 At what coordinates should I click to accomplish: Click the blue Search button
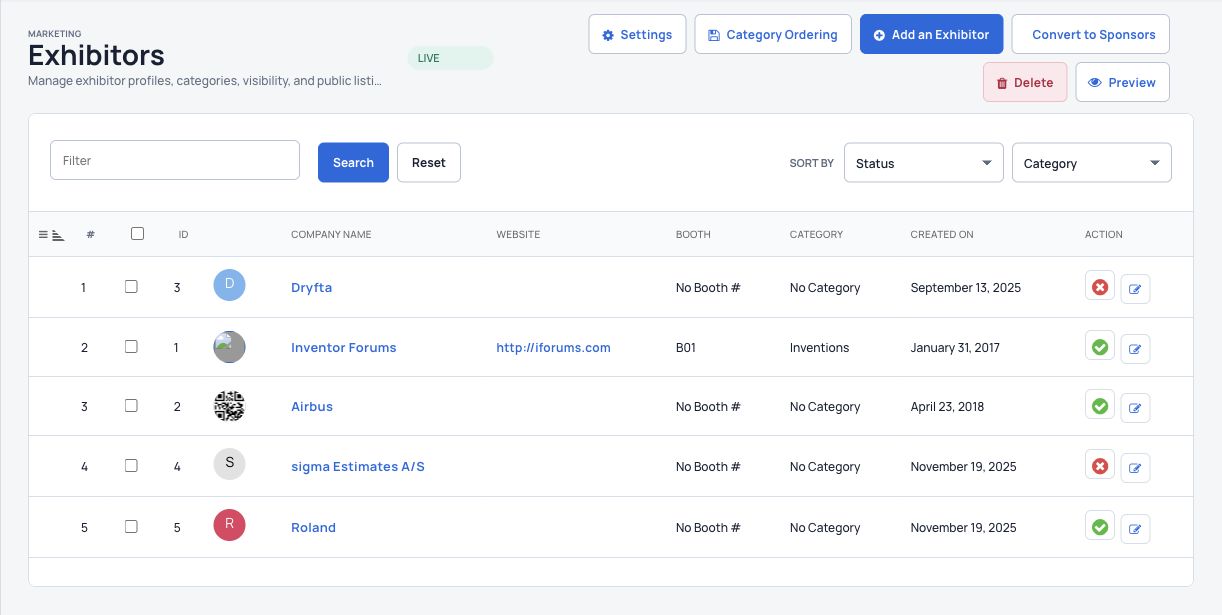coord(353,162)
